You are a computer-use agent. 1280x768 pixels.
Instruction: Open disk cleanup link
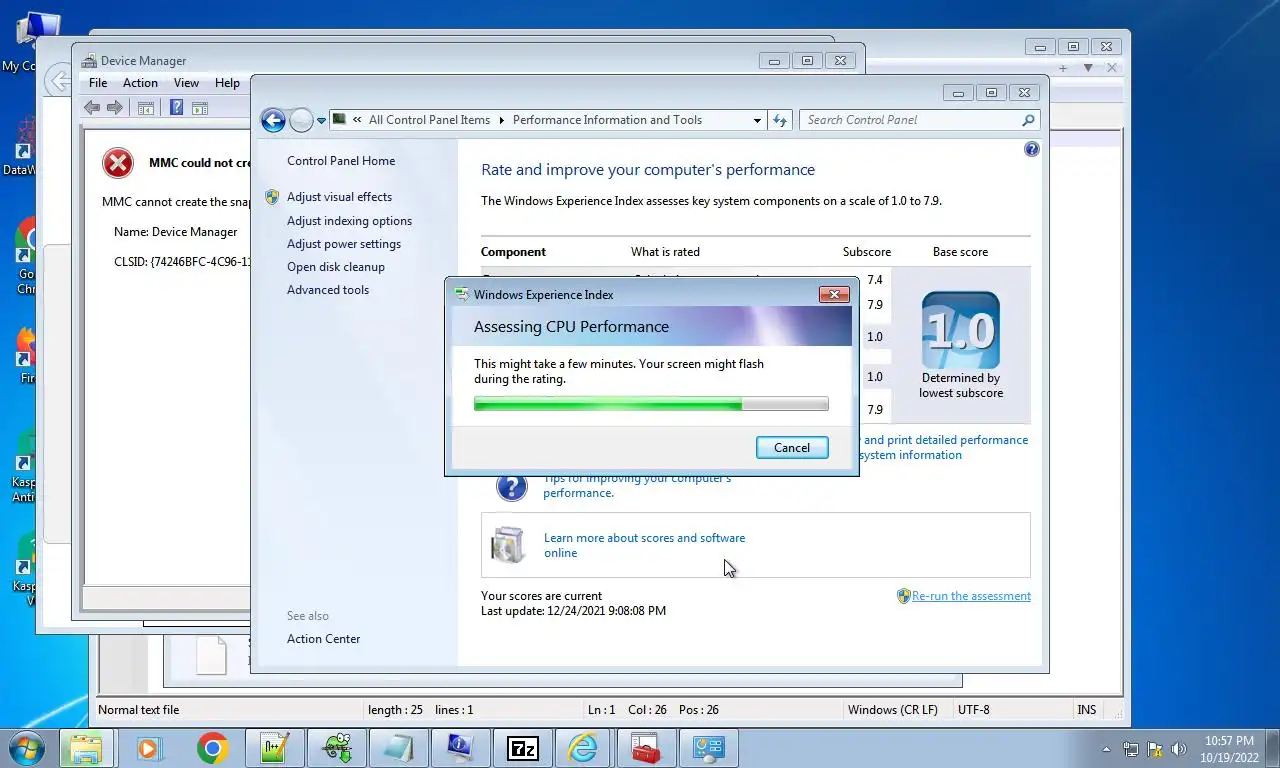click(336, 267)
